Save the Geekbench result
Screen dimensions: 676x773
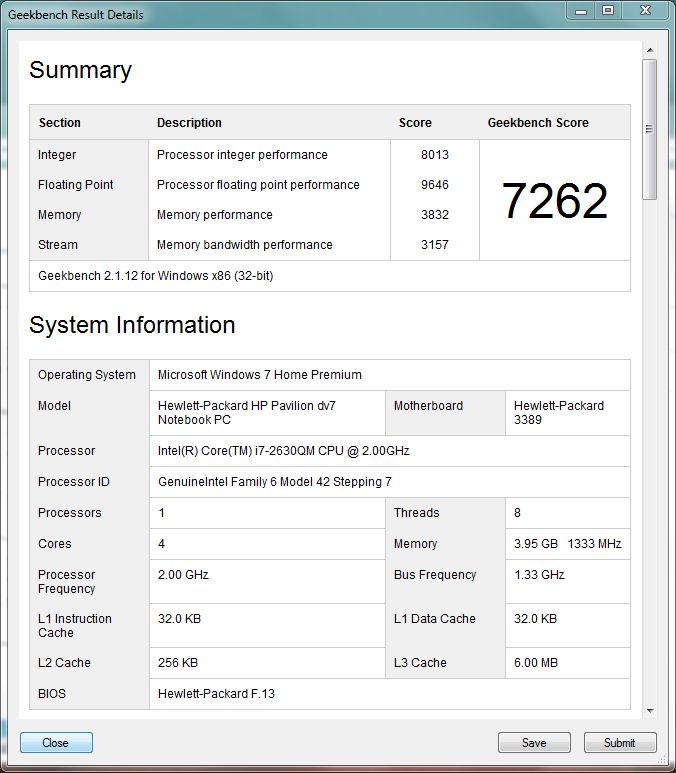[x=534, y=742]
